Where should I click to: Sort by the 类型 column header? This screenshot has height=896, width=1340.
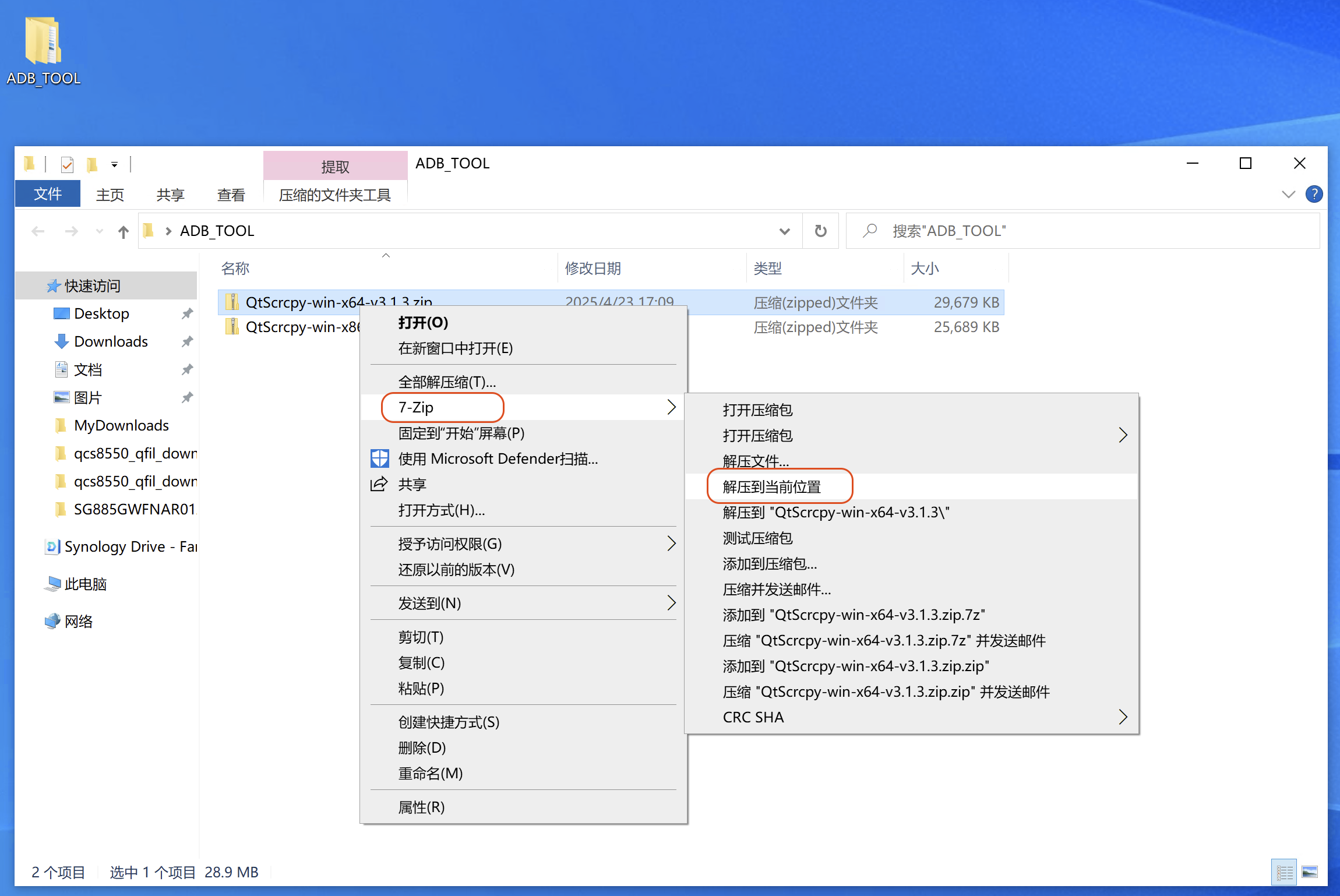coord(768,269)
